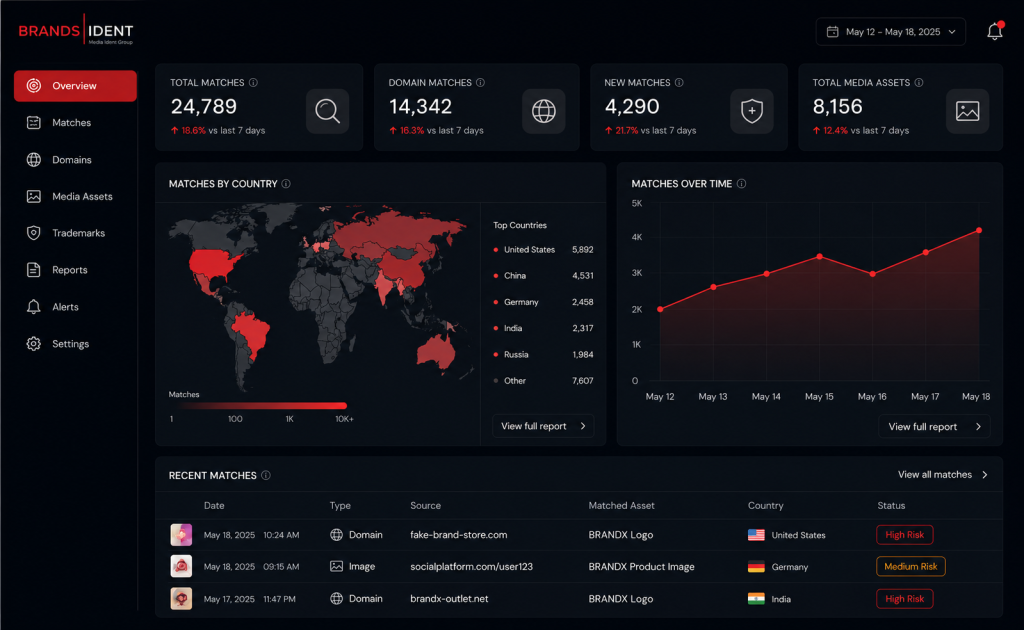
Task: Open the May 12 – May 18 date dropdown
Action: click(x=891, y=32)
